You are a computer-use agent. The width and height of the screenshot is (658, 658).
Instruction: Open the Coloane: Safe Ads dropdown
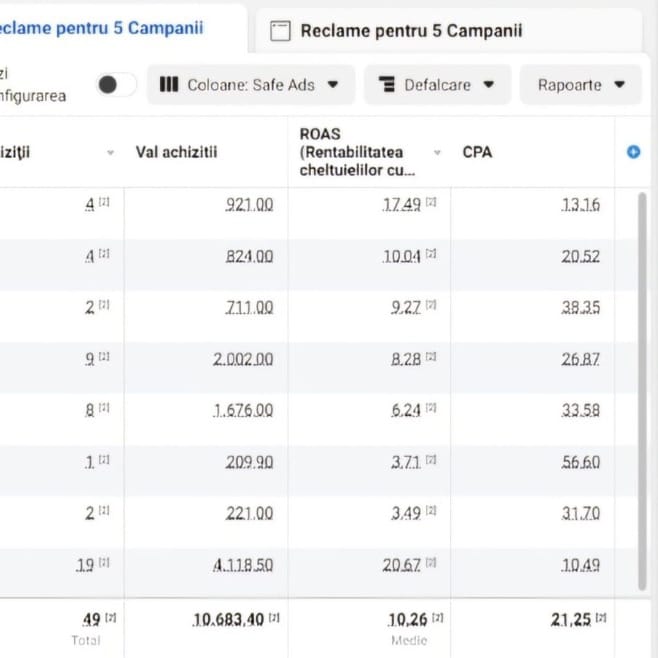coord(256,85)
